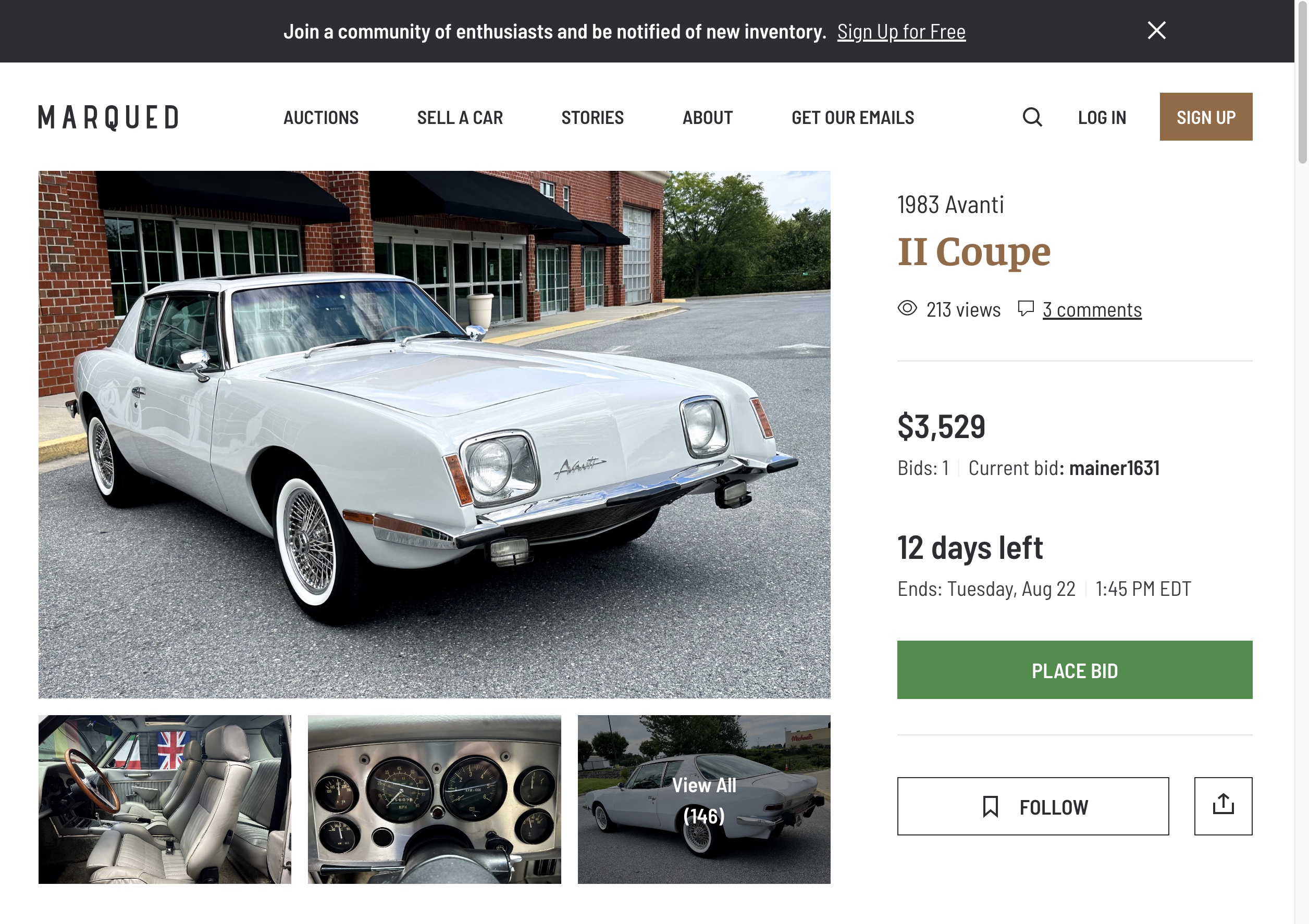Viewport: 1309px width, 924px height.
Task: Navigate to Stories section
Action: coord(592,117)
